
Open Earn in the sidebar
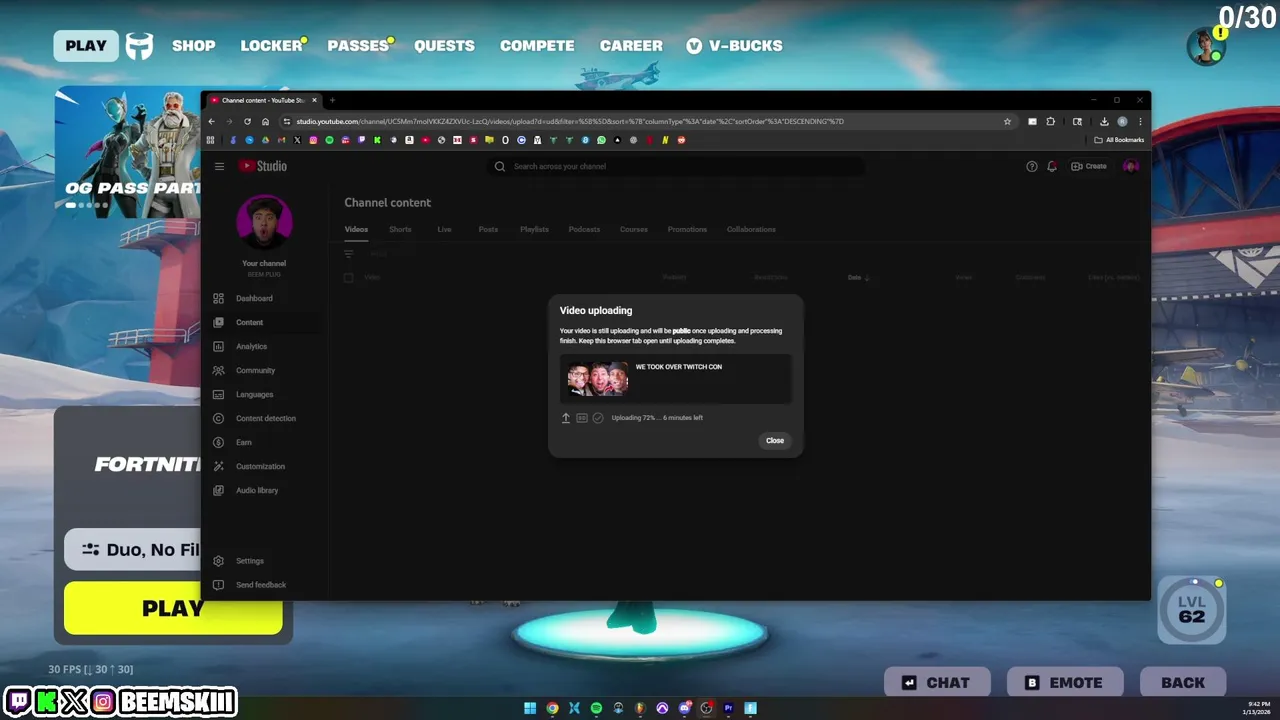[x=243, y=442]
